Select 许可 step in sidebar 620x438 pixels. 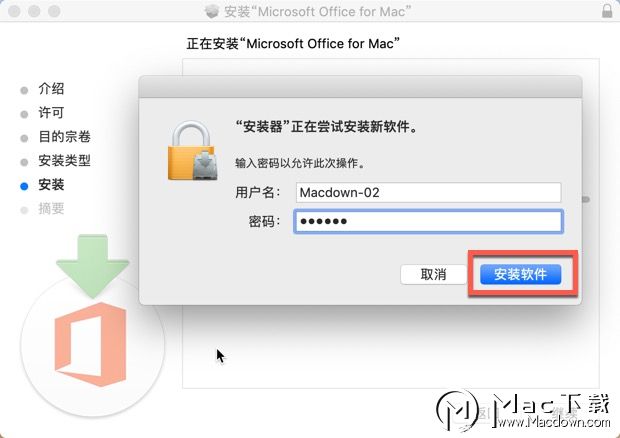(51, 113)
